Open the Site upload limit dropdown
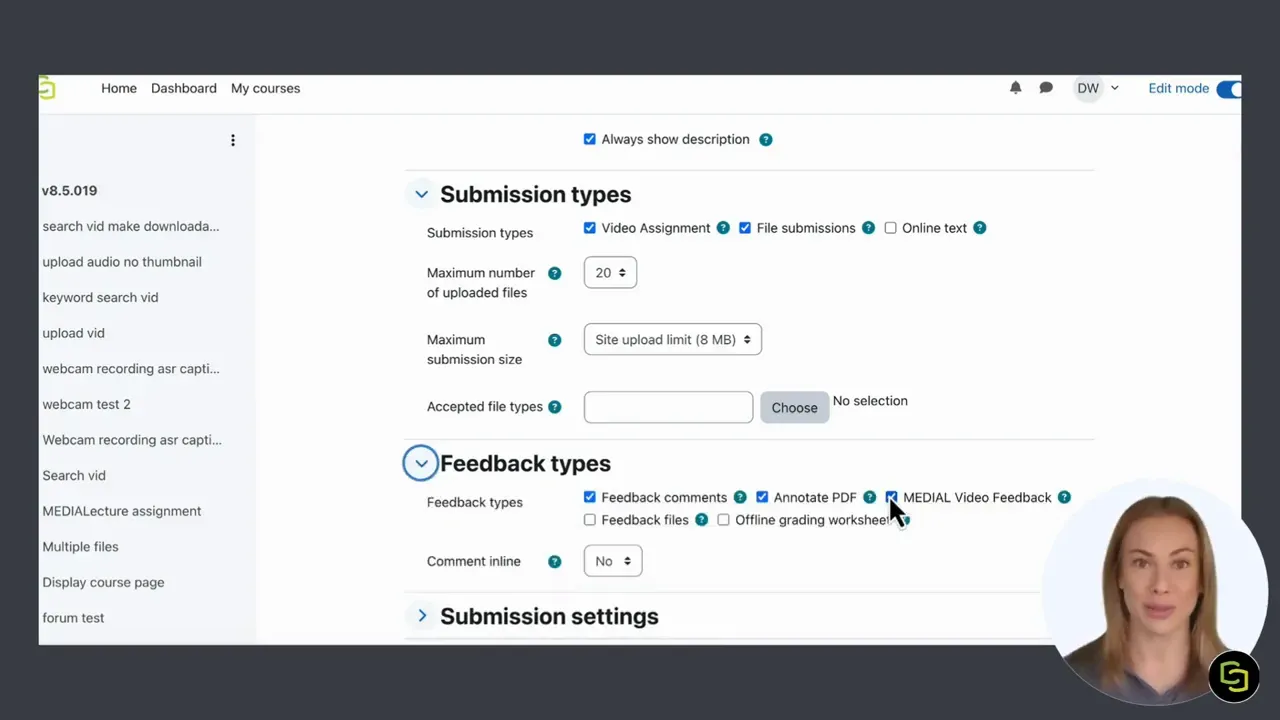 [x=673, y=340]
